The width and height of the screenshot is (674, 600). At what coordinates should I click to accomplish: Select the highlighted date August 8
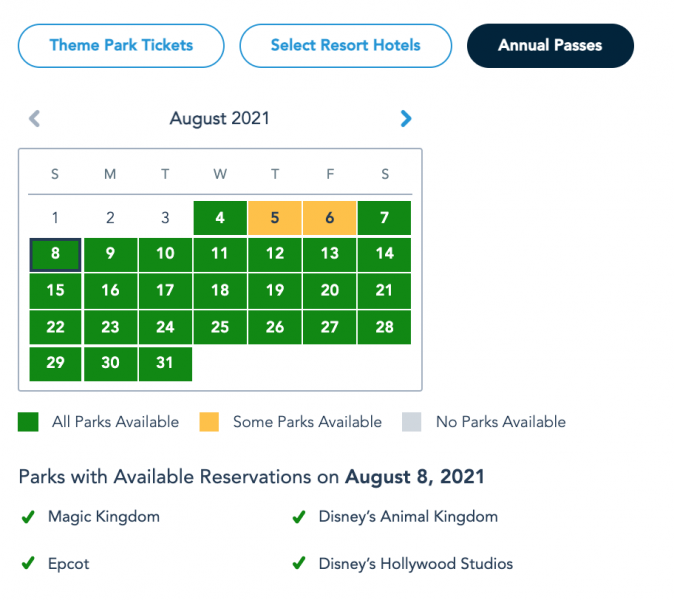coord(55,254)
